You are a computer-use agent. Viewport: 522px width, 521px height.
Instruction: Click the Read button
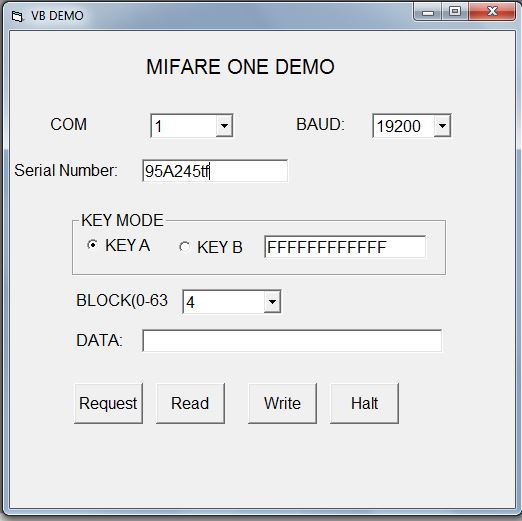190,403
